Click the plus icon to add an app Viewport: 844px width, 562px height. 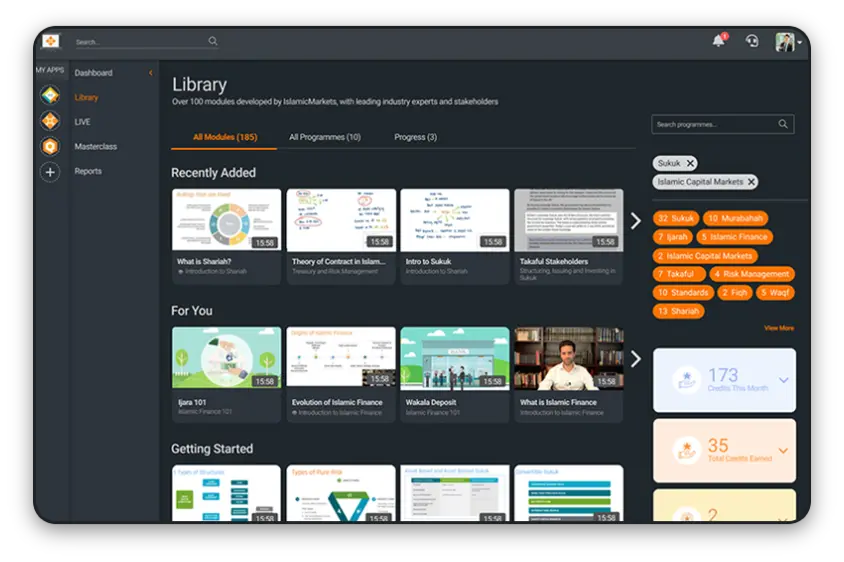[50, 172]
